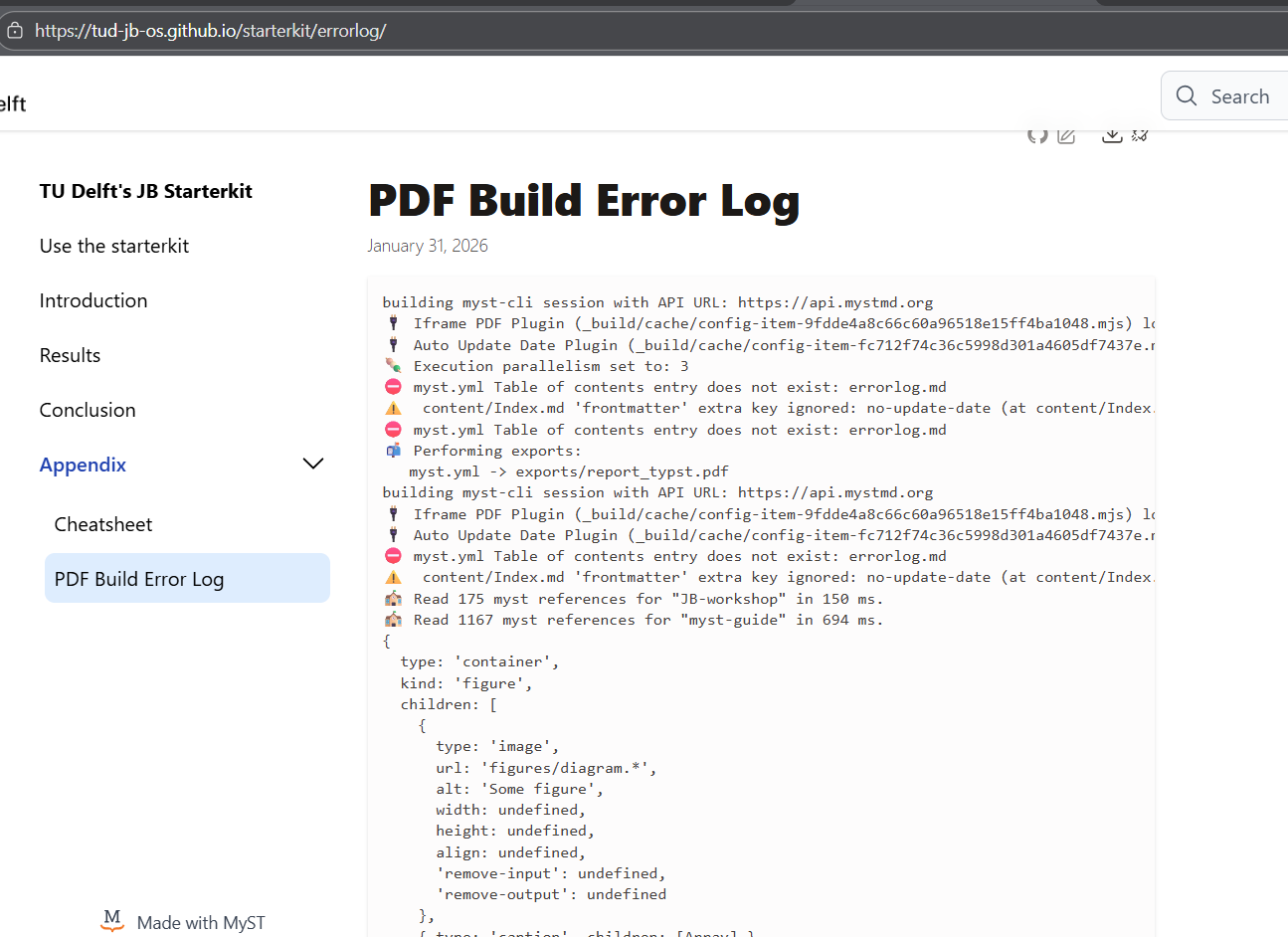
Task: Click the browser address bar URL
Action: [211, 31]
